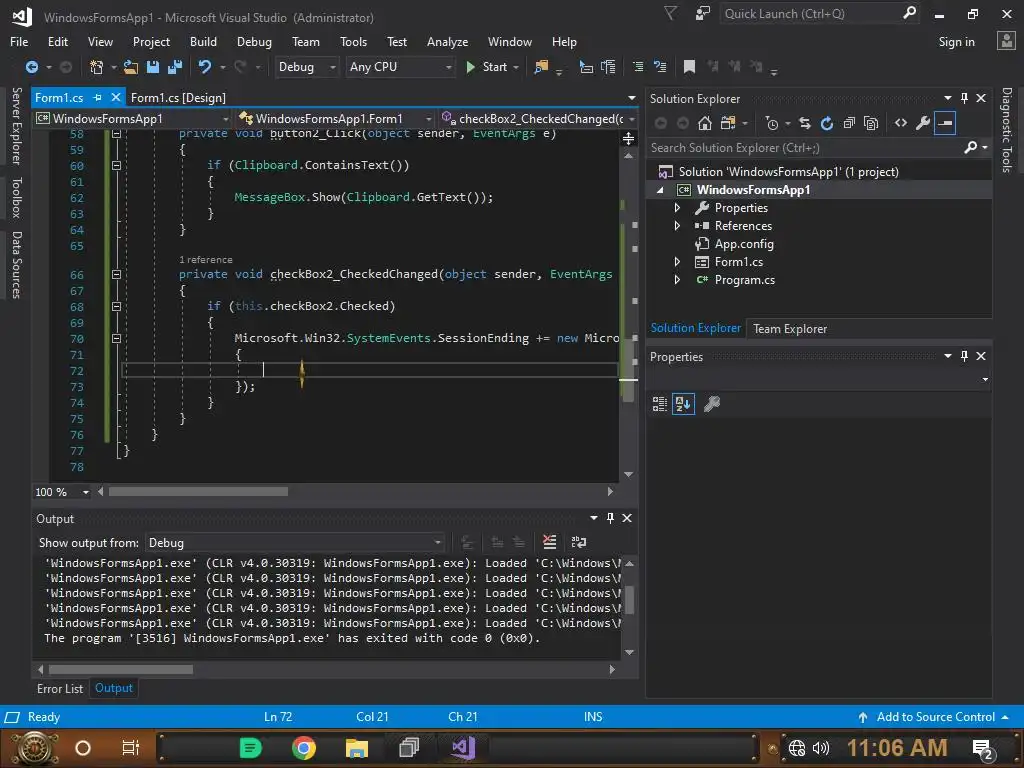Click the Output window vertical scrollbar thumb

(x=630, y=600)
